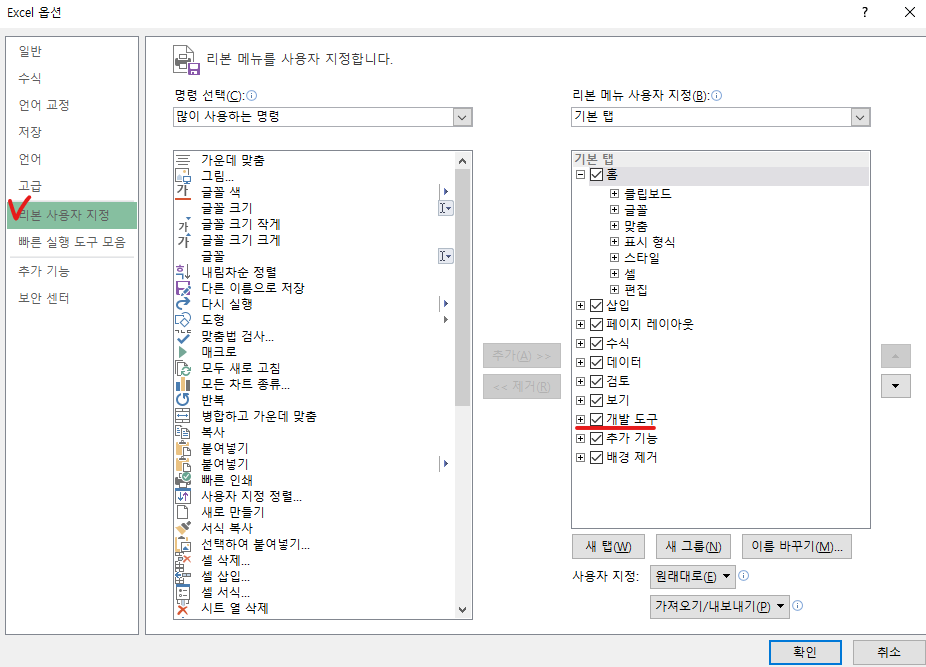Click the 반복 repeat icon
926x667 pixels.
pos(183,400)
